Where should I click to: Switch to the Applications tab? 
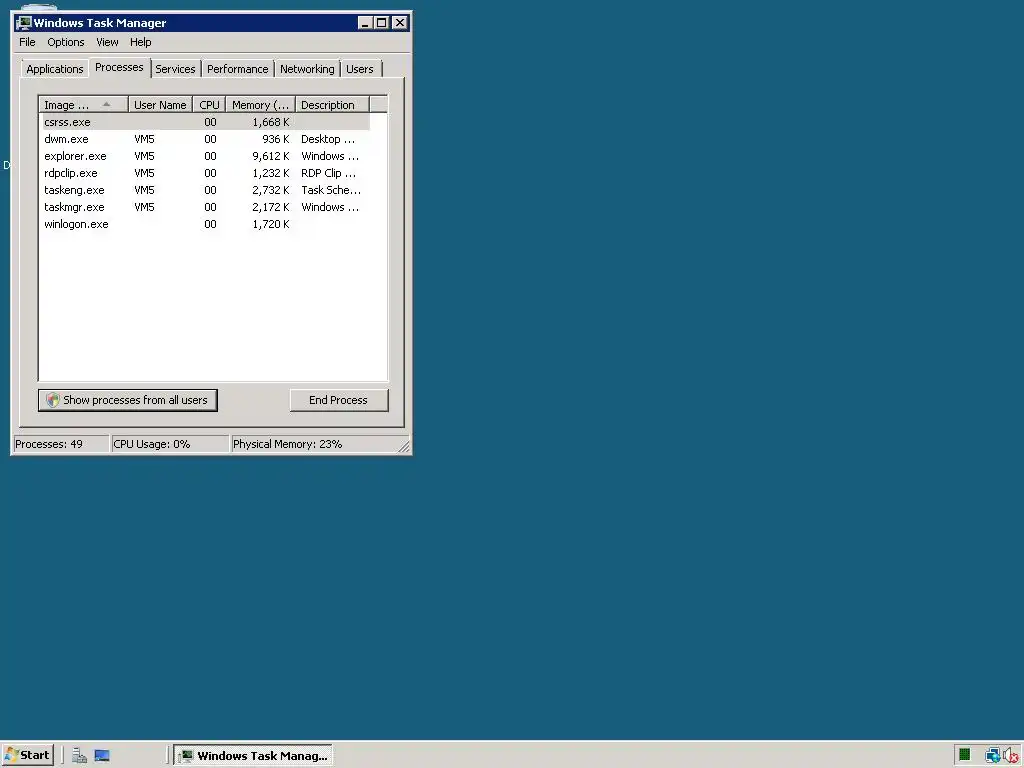click(55, 69)
